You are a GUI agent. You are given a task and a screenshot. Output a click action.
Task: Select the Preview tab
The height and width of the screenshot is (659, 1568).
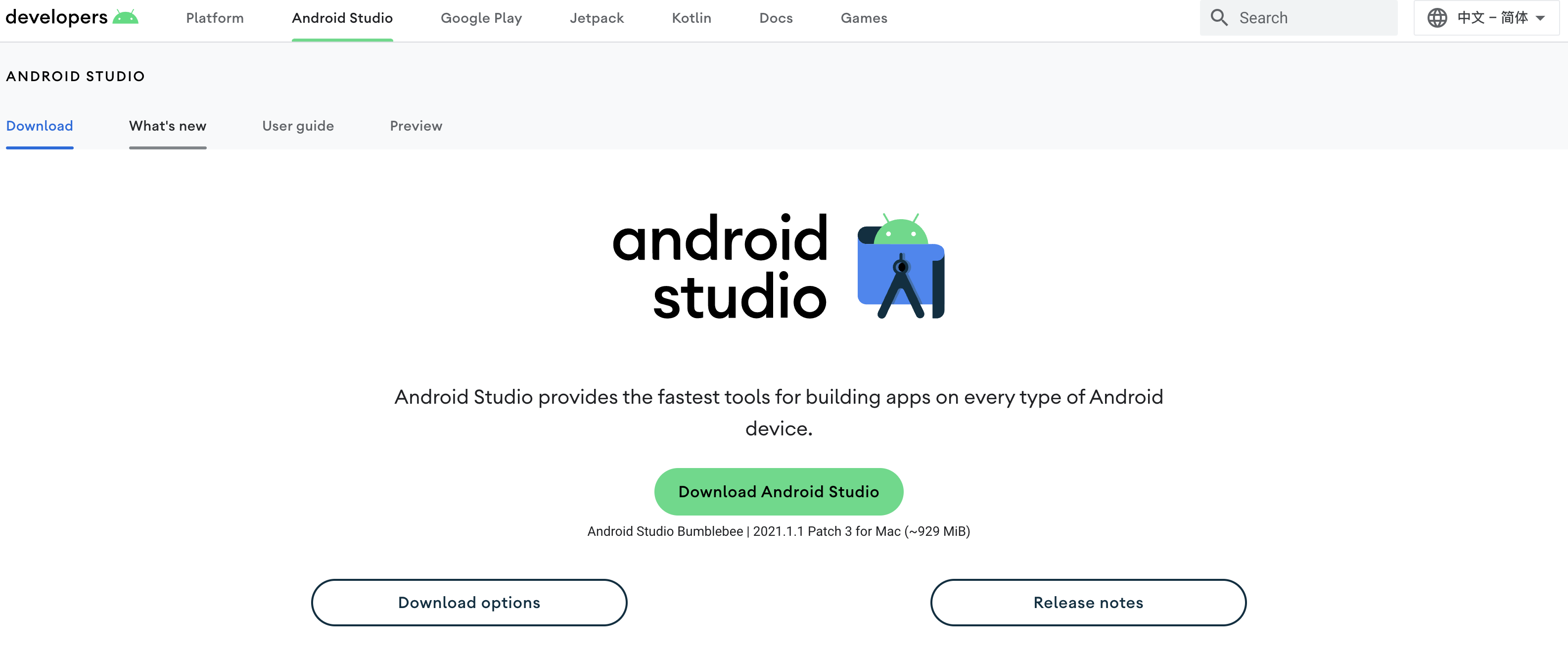[x=415, y=126]
